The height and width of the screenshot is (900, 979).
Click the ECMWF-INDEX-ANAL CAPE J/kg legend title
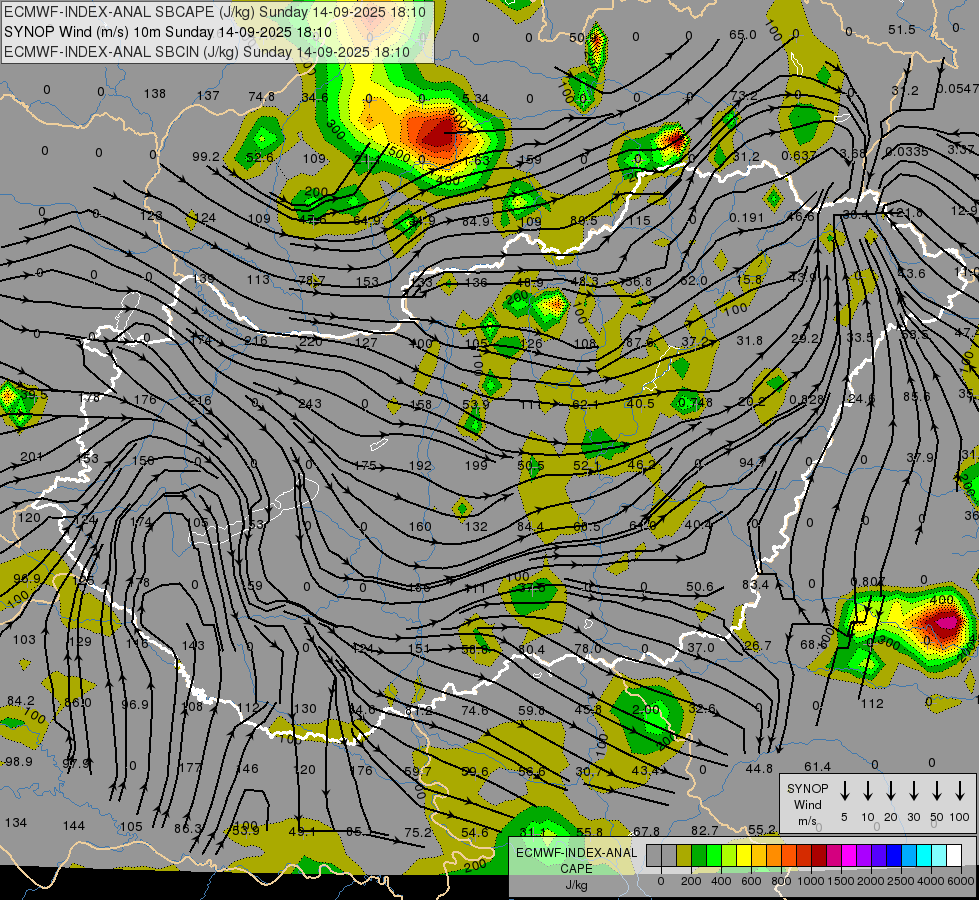[576, 868]
